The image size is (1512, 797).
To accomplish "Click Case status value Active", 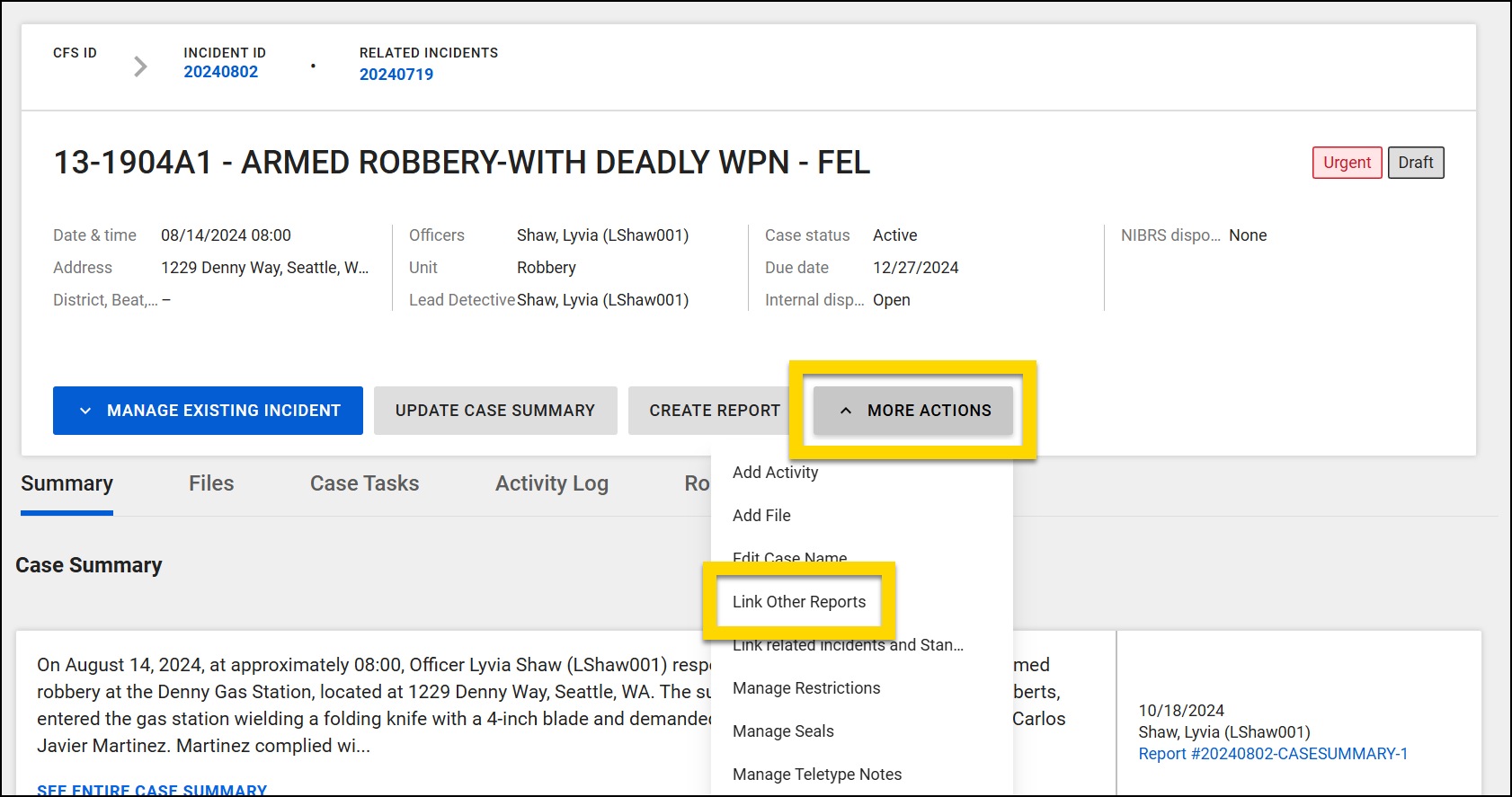I will point(895,235).
